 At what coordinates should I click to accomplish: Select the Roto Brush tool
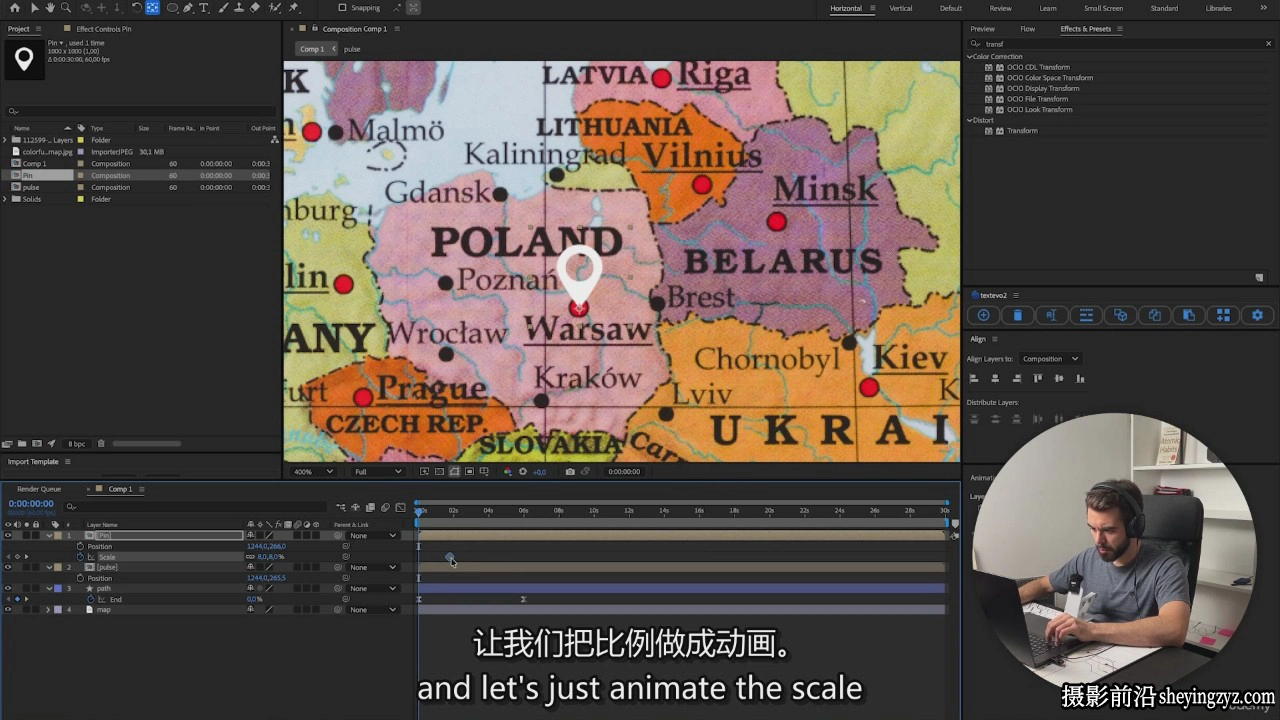(277, 8)
